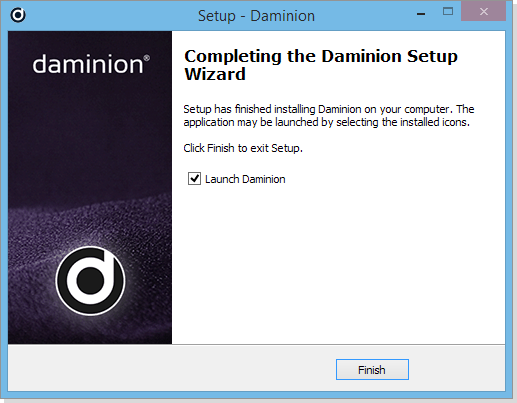Click the word Wizard in the heading

click(x=215, y=74)
